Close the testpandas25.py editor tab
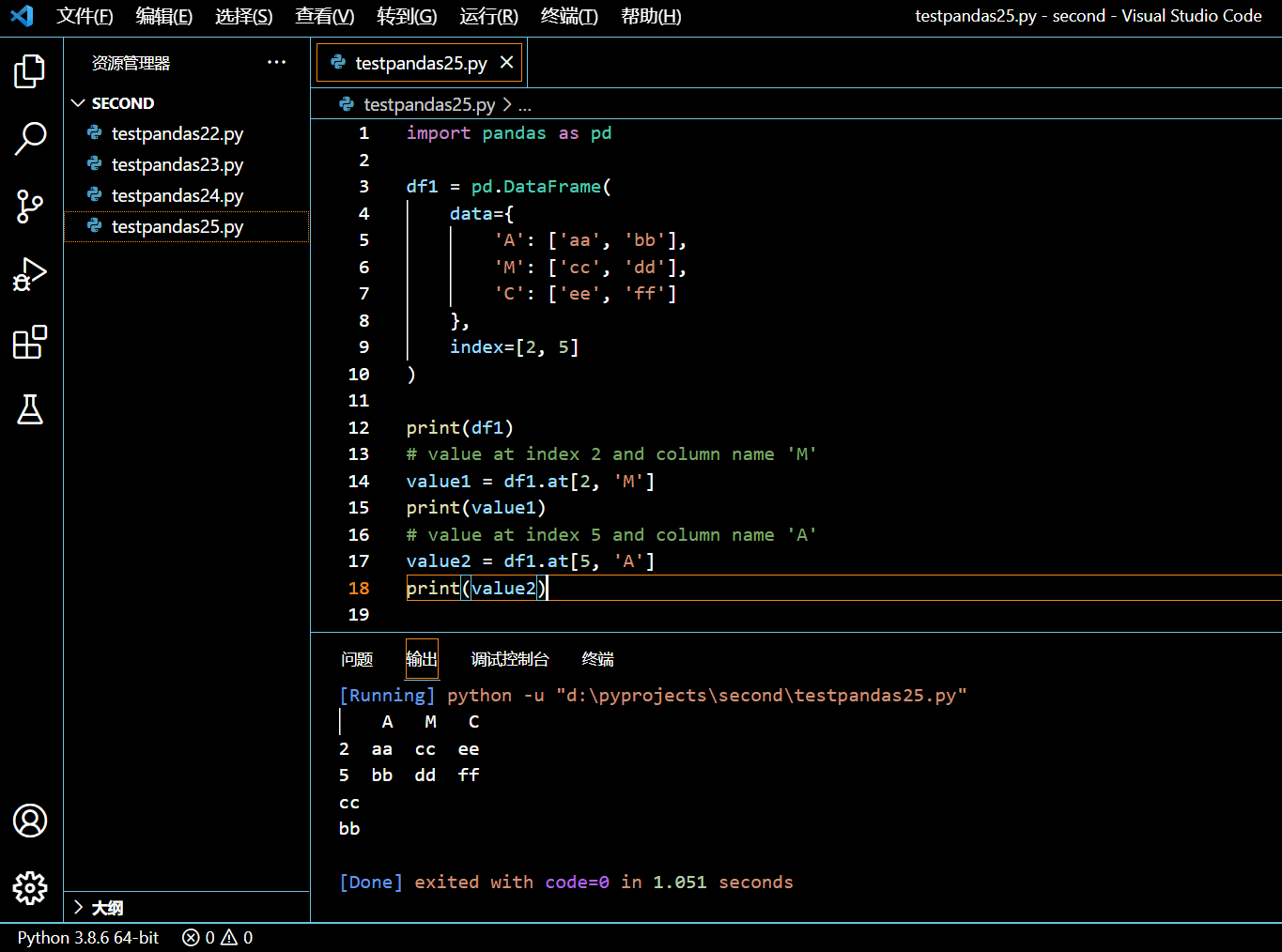1282x952 pixels. click(507, 63)
